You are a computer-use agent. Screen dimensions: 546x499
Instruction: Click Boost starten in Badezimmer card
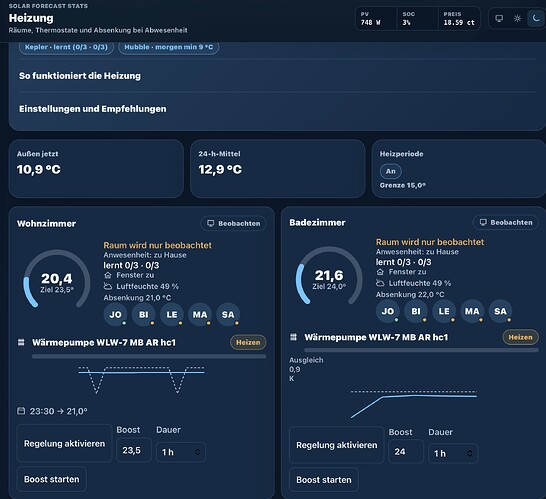click(x=324, y=480)
